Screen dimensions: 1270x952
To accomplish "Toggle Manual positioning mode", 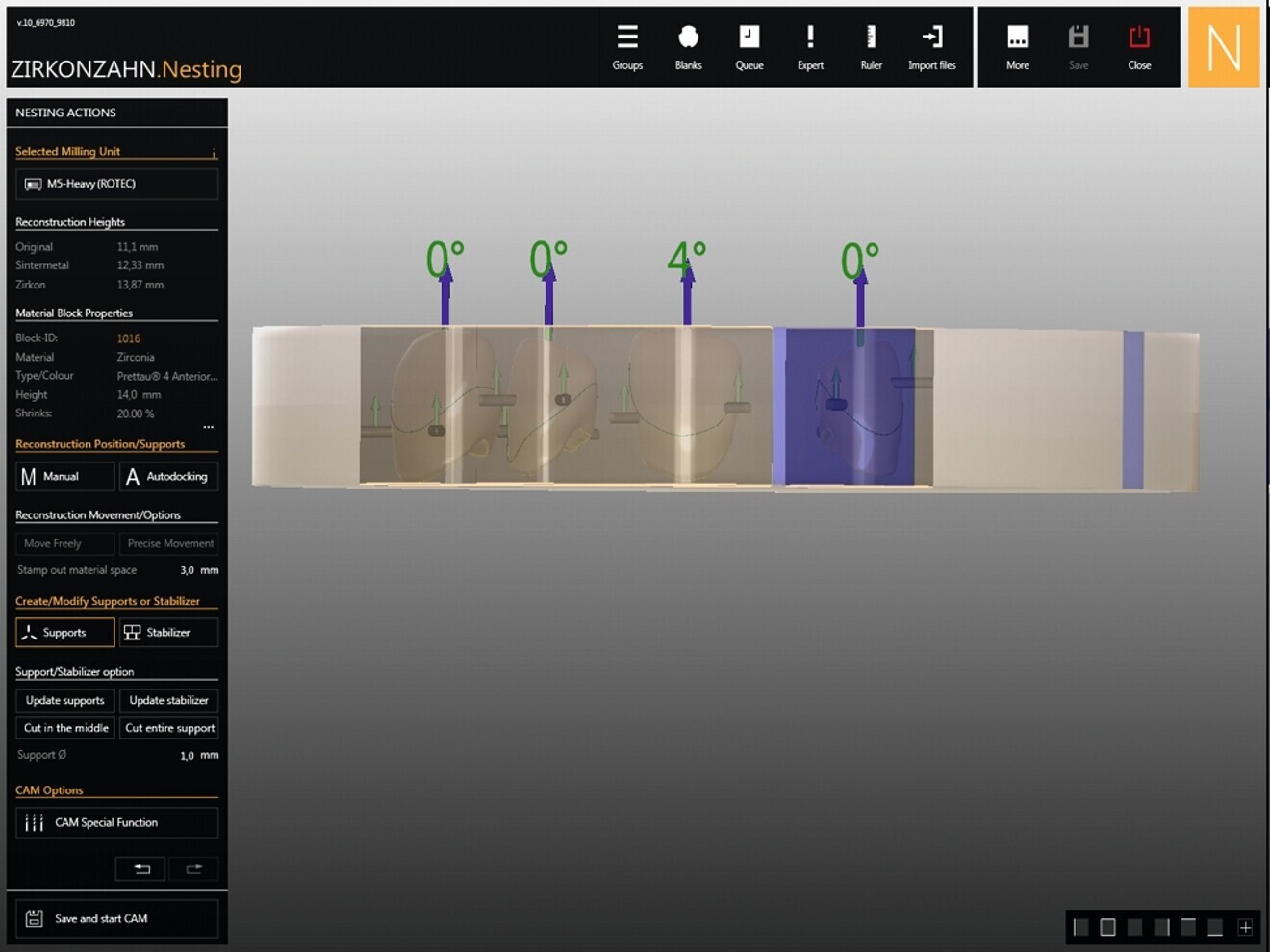I will (x=64, y=477).
